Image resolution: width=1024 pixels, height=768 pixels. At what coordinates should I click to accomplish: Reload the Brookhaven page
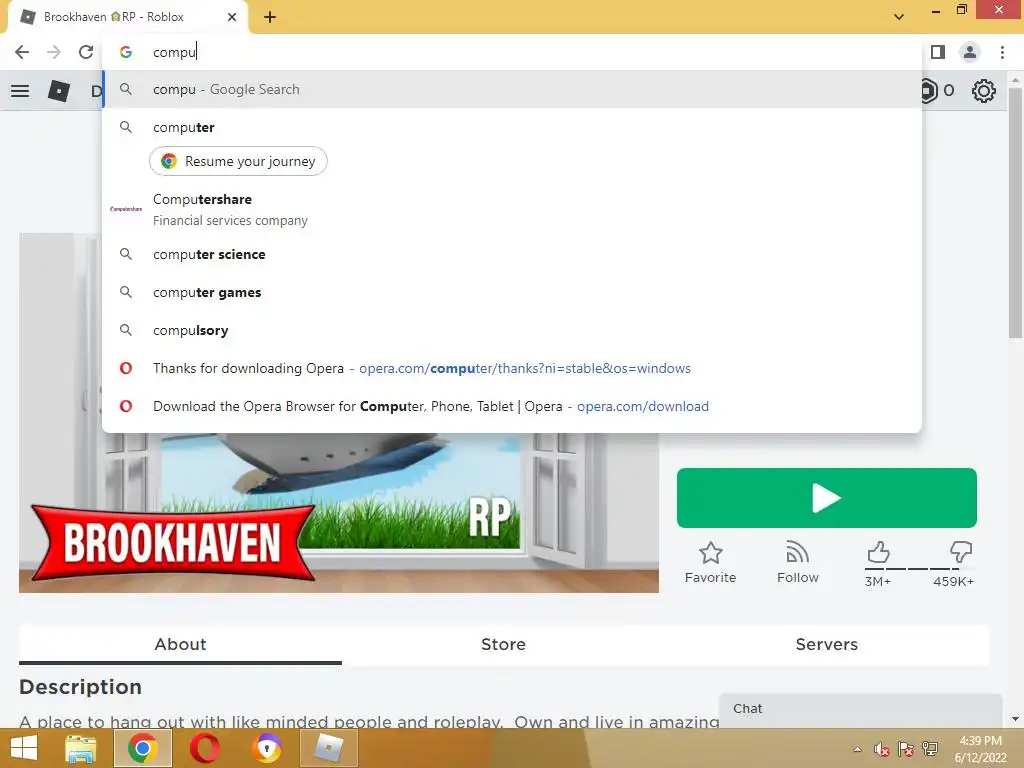point(86,52)
